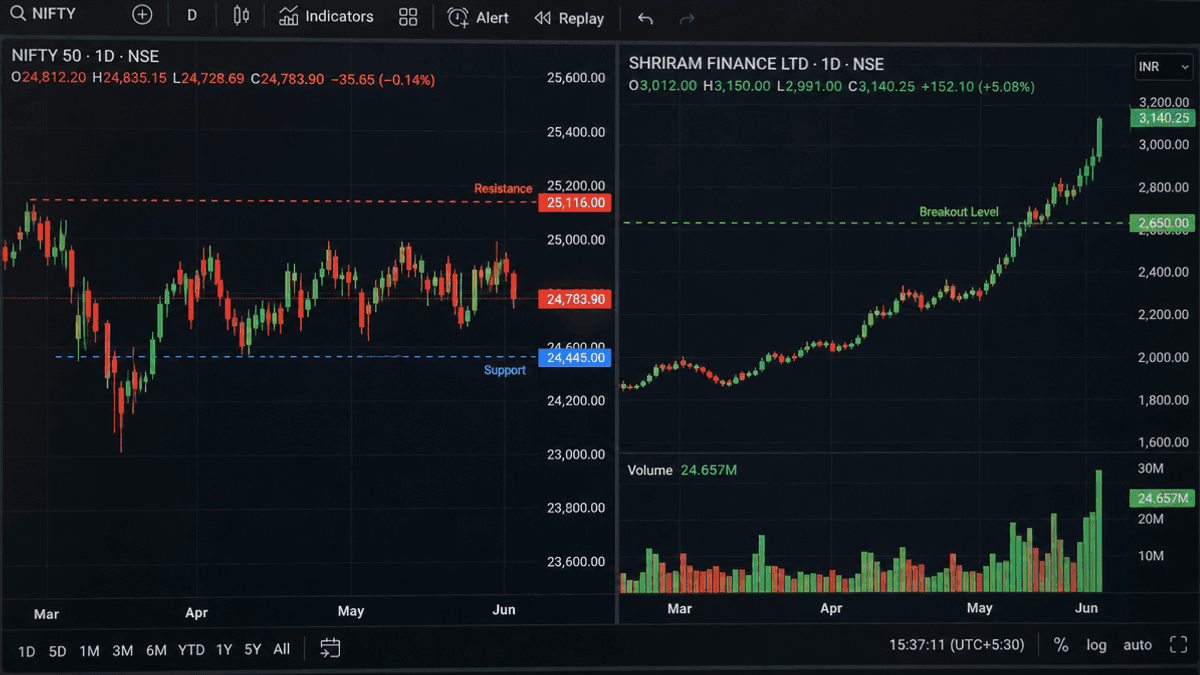Open timezone menu showing 15:37:11 (UTC+5:30)
Image resolution: width=1200 pixels, height=675 pixels.
tap(957, 645)
